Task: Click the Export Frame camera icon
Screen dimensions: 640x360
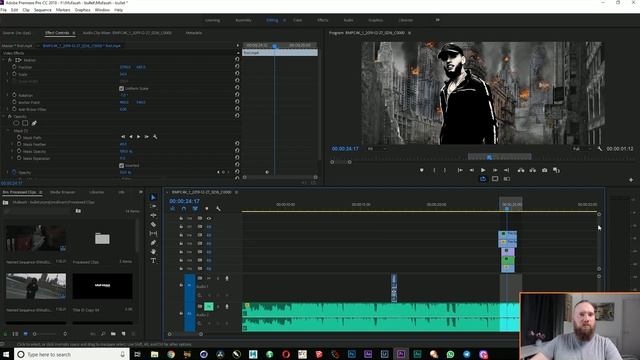Action: pos(544,170)
